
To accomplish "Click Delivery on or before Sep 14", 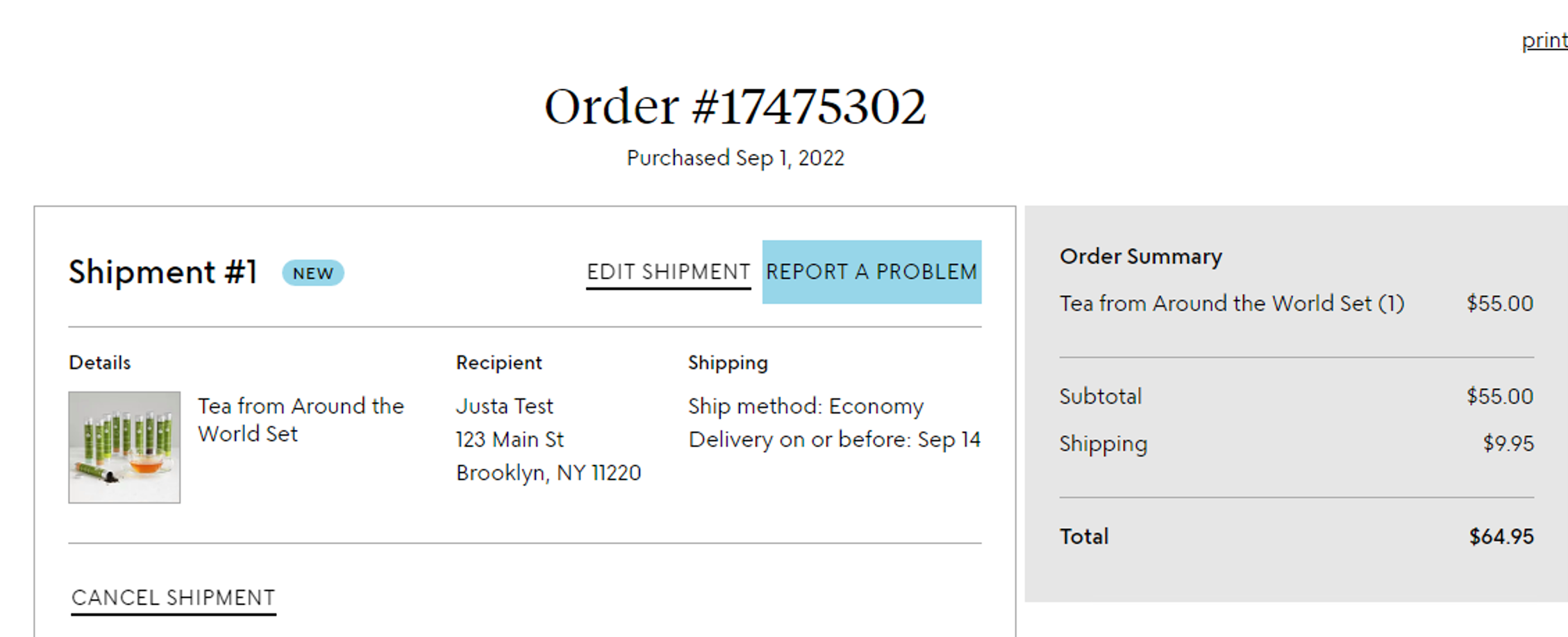I will [x=834, y=439].
